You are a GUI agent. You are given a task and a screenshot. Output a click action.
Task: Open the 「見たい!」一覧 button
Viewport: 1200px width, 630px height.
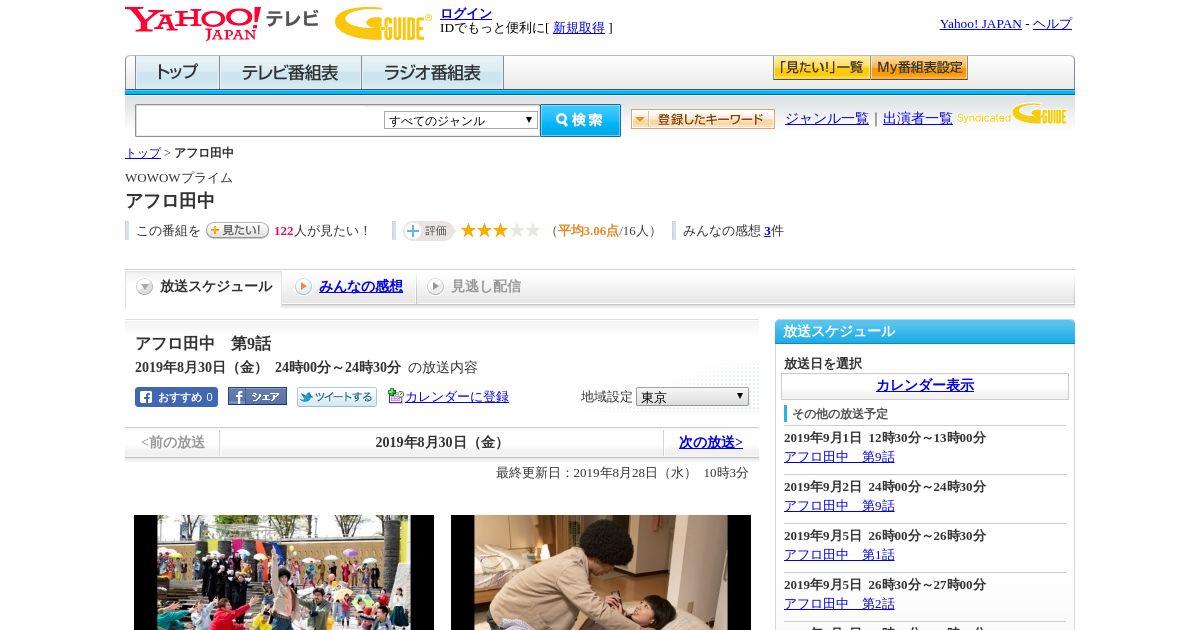tap(821, 68)
